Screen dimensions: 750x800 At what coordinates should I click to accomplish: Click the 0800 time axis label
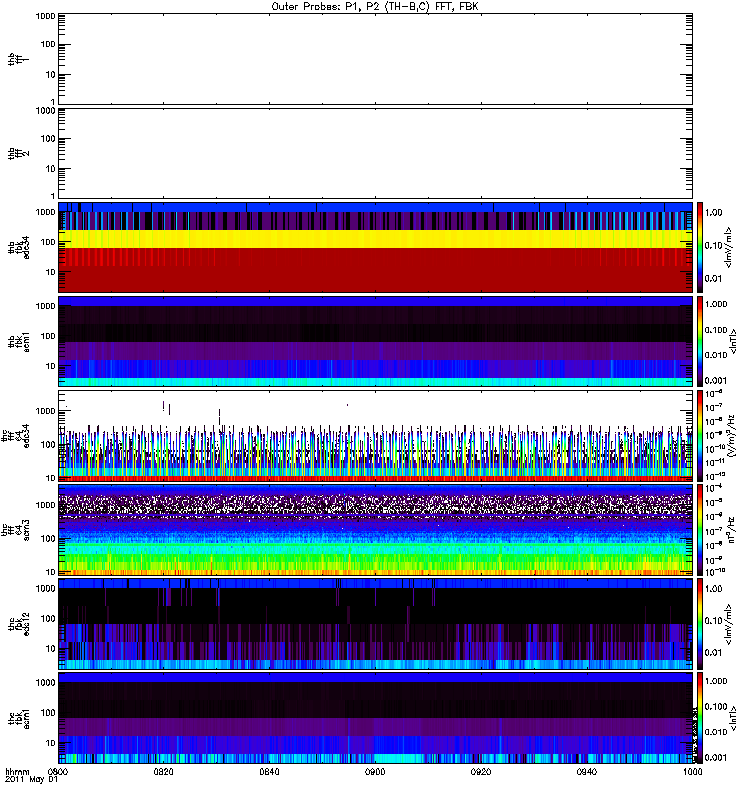pyautogui.click(x=59, y=773)
